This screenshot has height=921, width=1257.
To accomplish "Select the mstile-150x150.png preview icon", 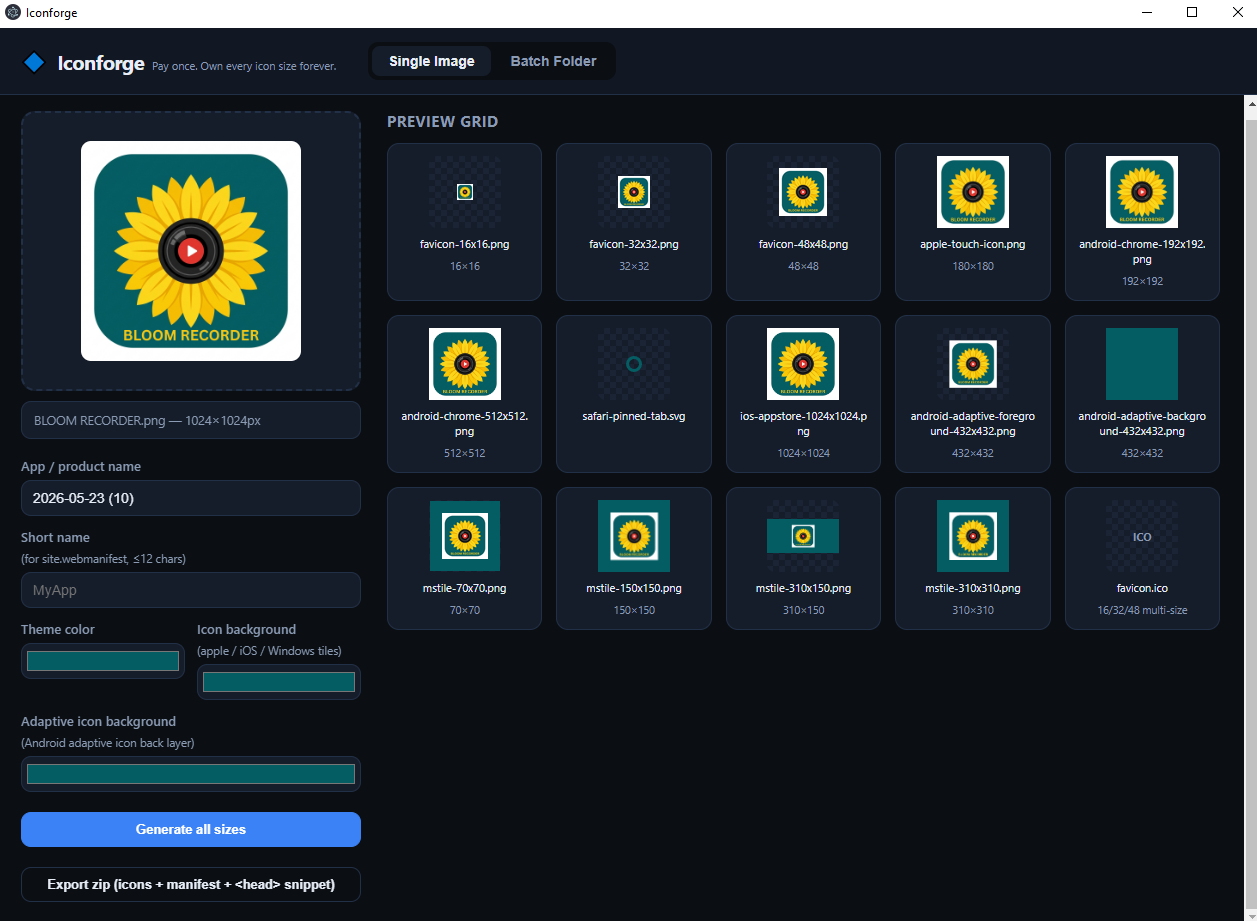I will click(x=634, y=536).
